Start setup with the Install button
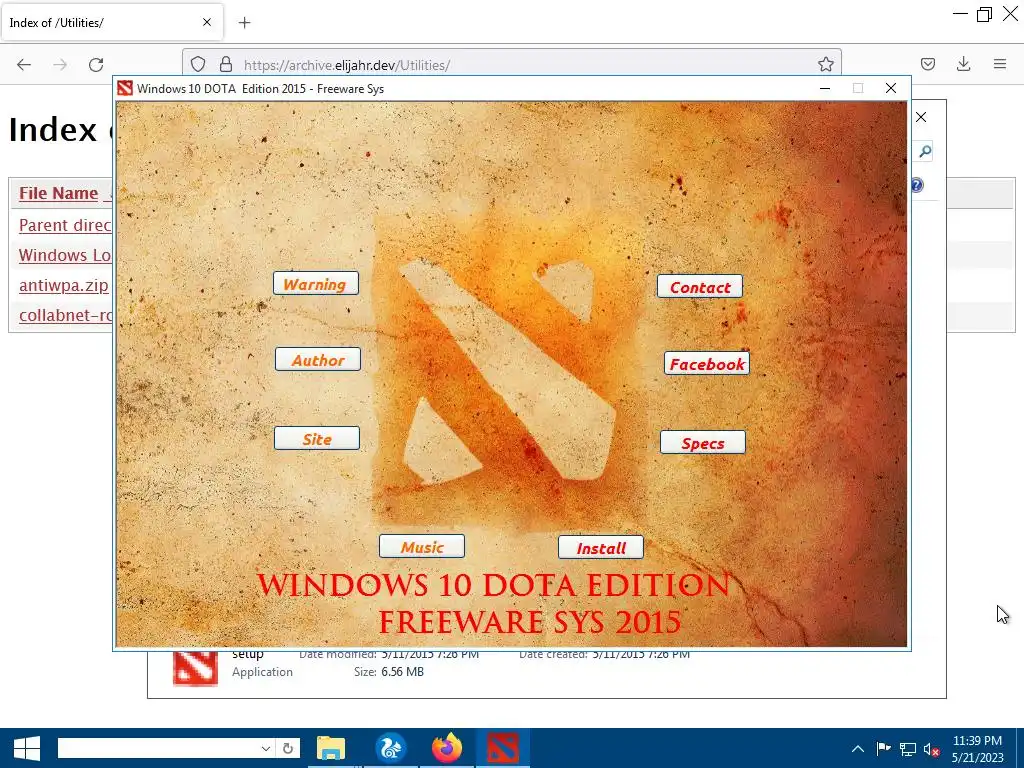Screen dimensions: 1024x768 click(601, 547)
